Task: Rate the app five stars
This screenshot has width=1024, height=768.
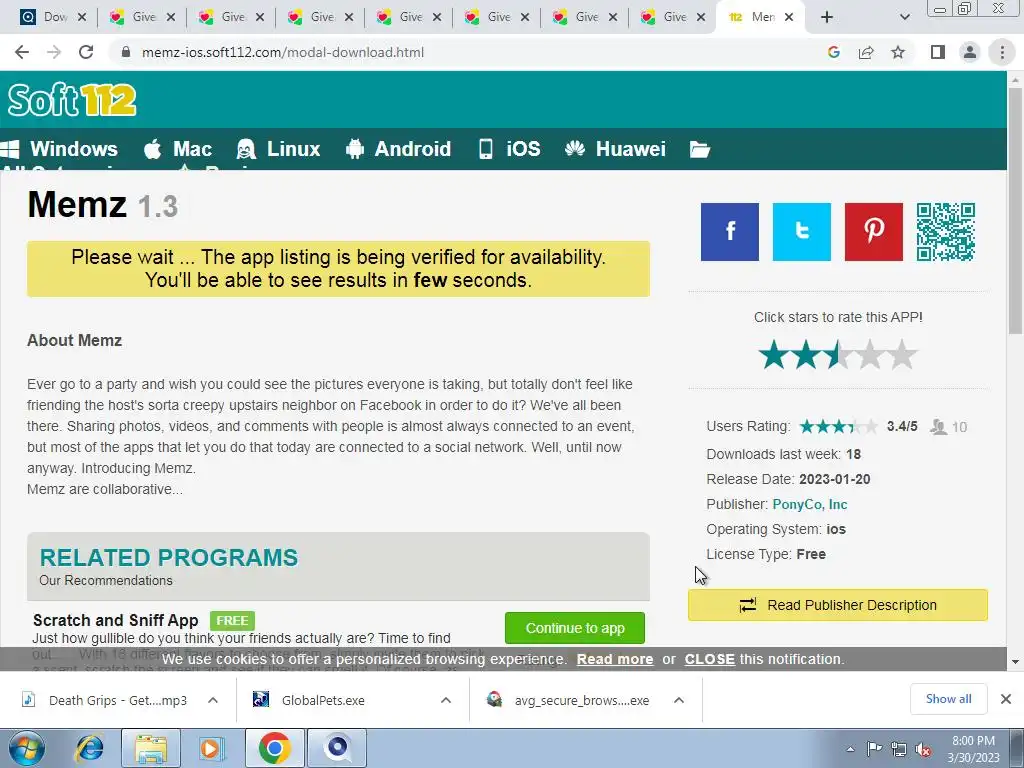Action: click(901, 355)
